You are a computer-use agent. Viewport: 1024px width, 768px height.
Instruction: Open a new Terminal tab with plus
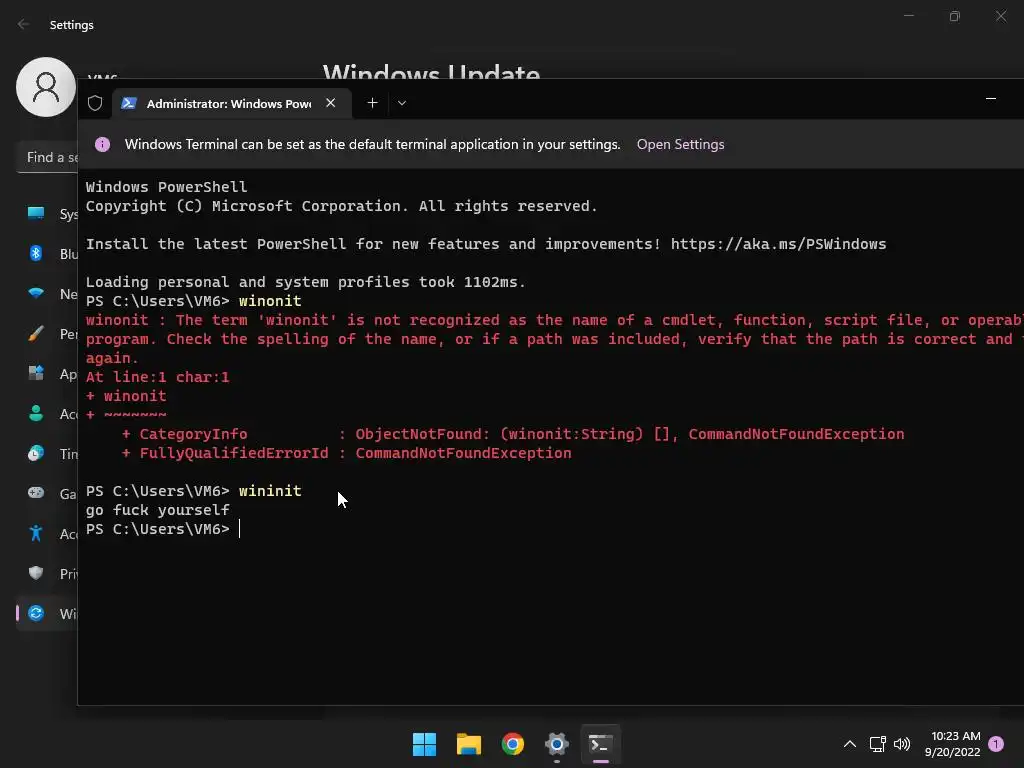tap(372, 103)
